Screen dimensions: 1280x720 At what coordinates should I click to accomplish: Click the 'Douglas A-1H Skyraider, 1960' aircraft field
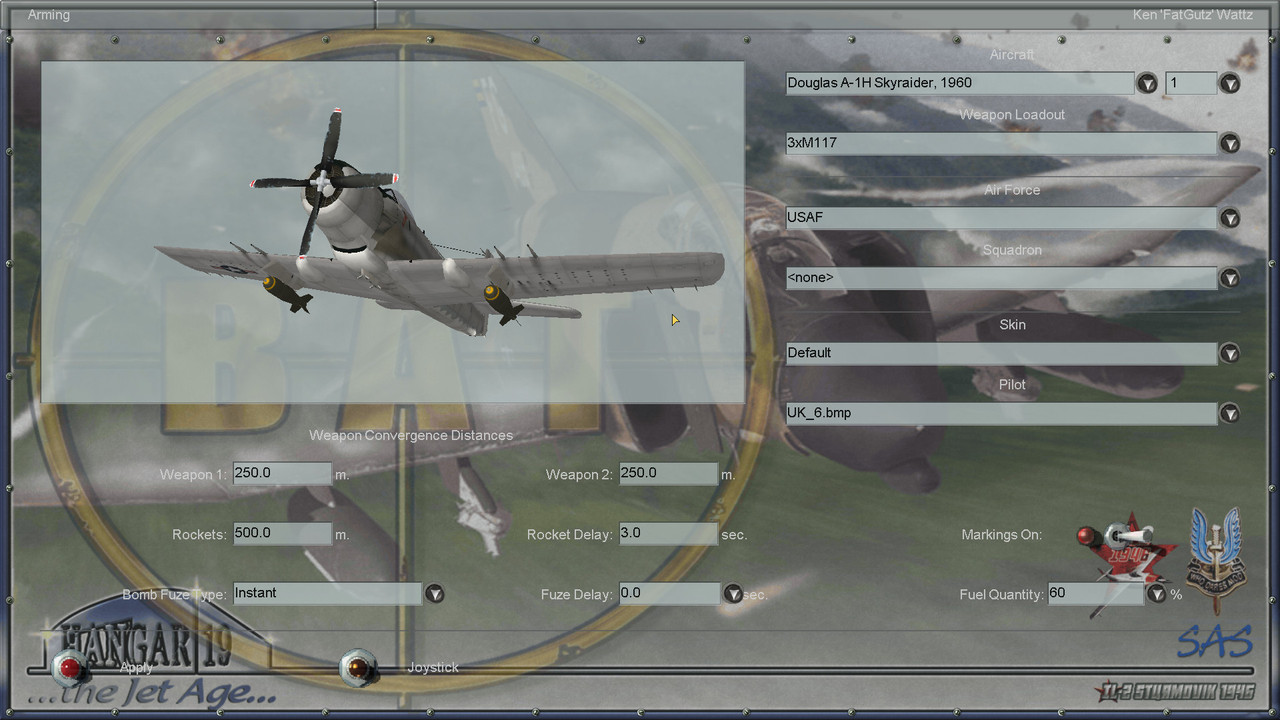(x=960, y=83)
